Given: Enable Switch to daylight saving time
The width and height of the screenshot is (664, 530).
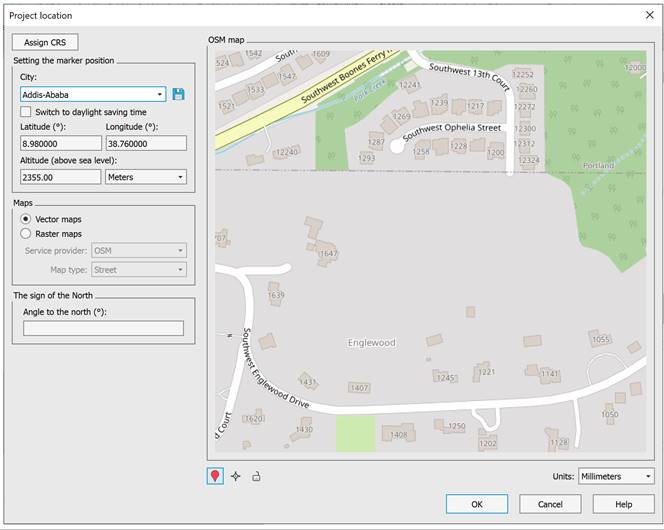Looking at the screenshot, I should coord(26,112).
